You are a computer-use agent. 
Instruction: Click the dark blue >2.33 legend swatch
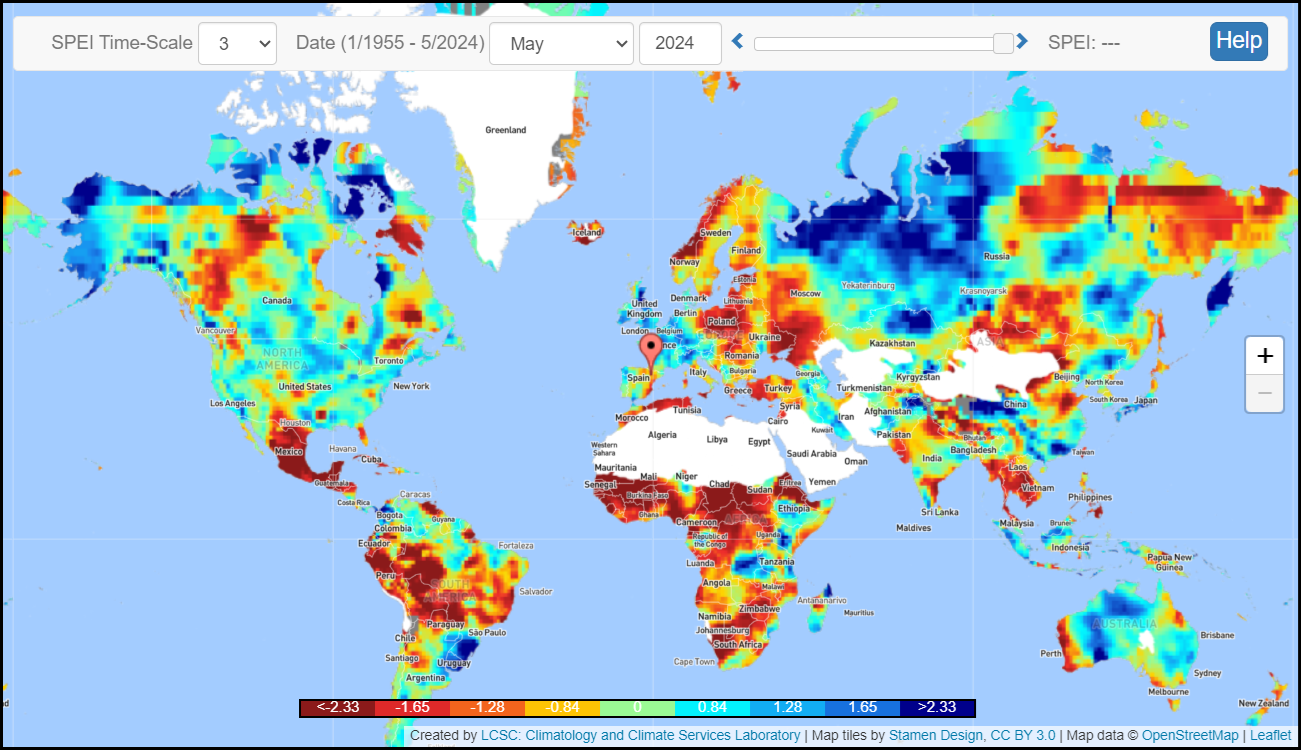coord(937,708)
